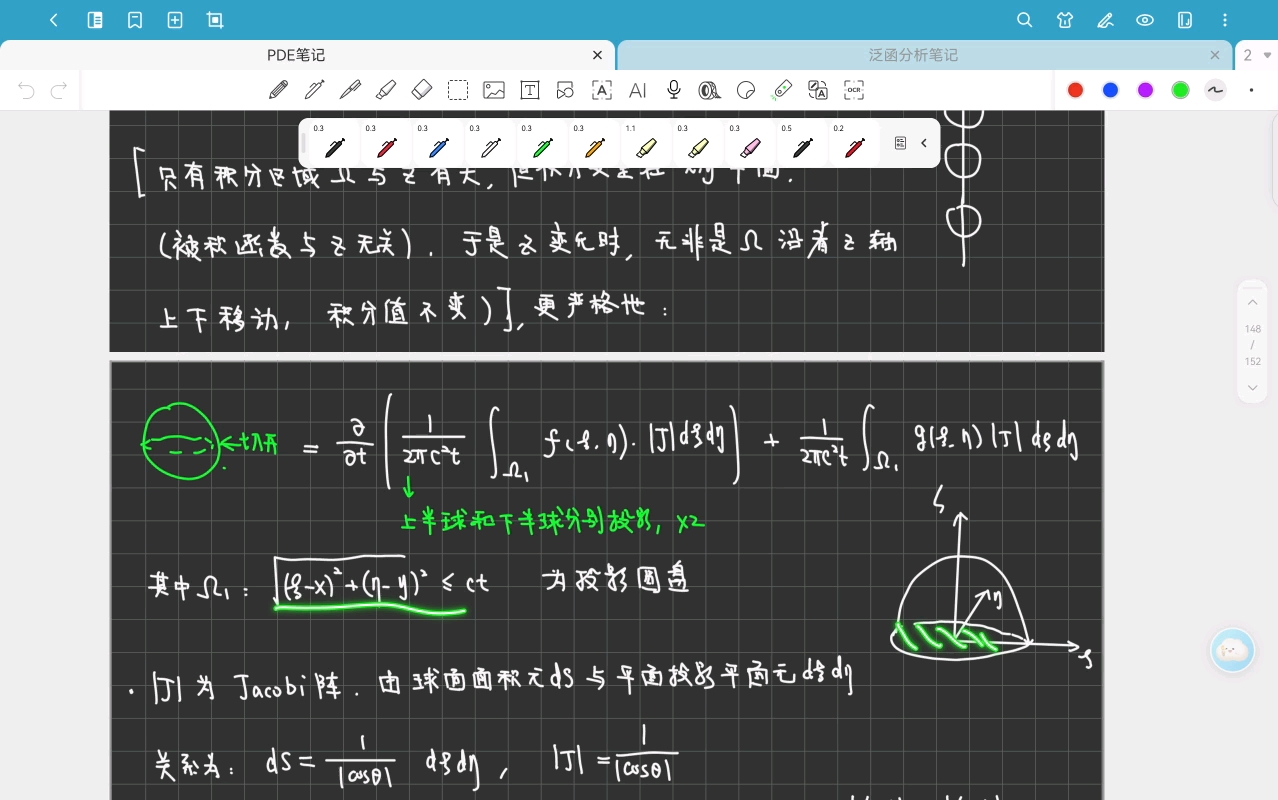The width and height of the screenshot is (1278, 800).
Task: Click the translate icon
Action: coord(818,90)
